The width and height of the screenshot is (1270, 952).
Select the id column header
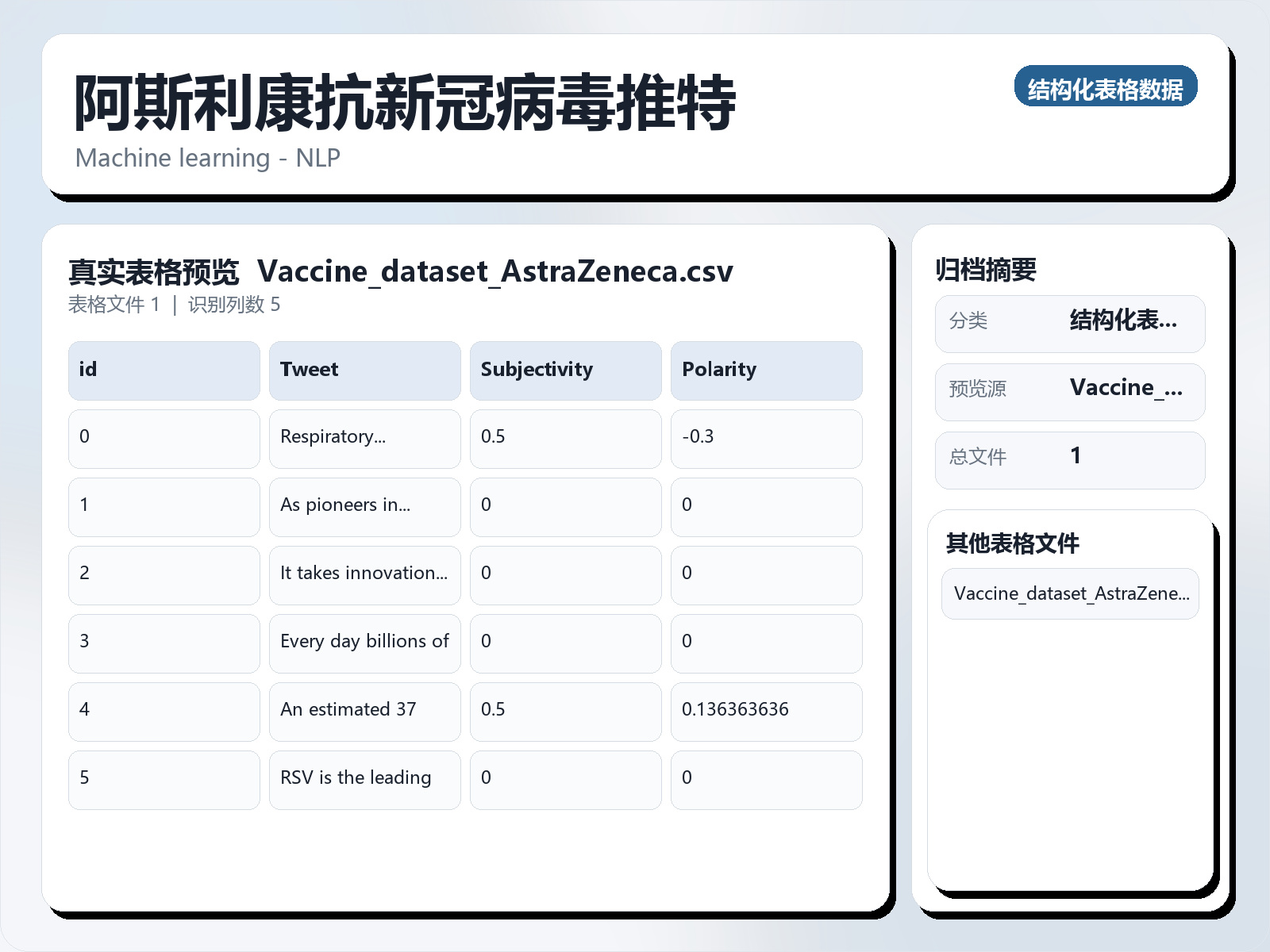[164, 370]
